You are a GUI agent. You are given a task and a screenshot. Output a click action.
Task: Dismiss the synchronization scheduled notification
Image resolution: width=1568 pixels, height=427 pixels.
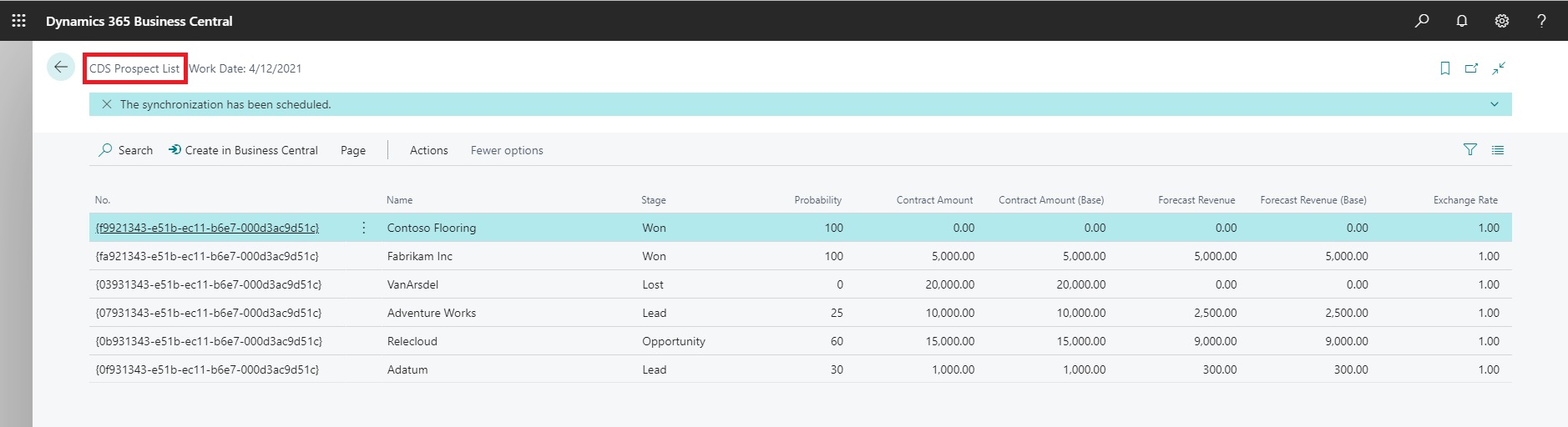point(107,104)
